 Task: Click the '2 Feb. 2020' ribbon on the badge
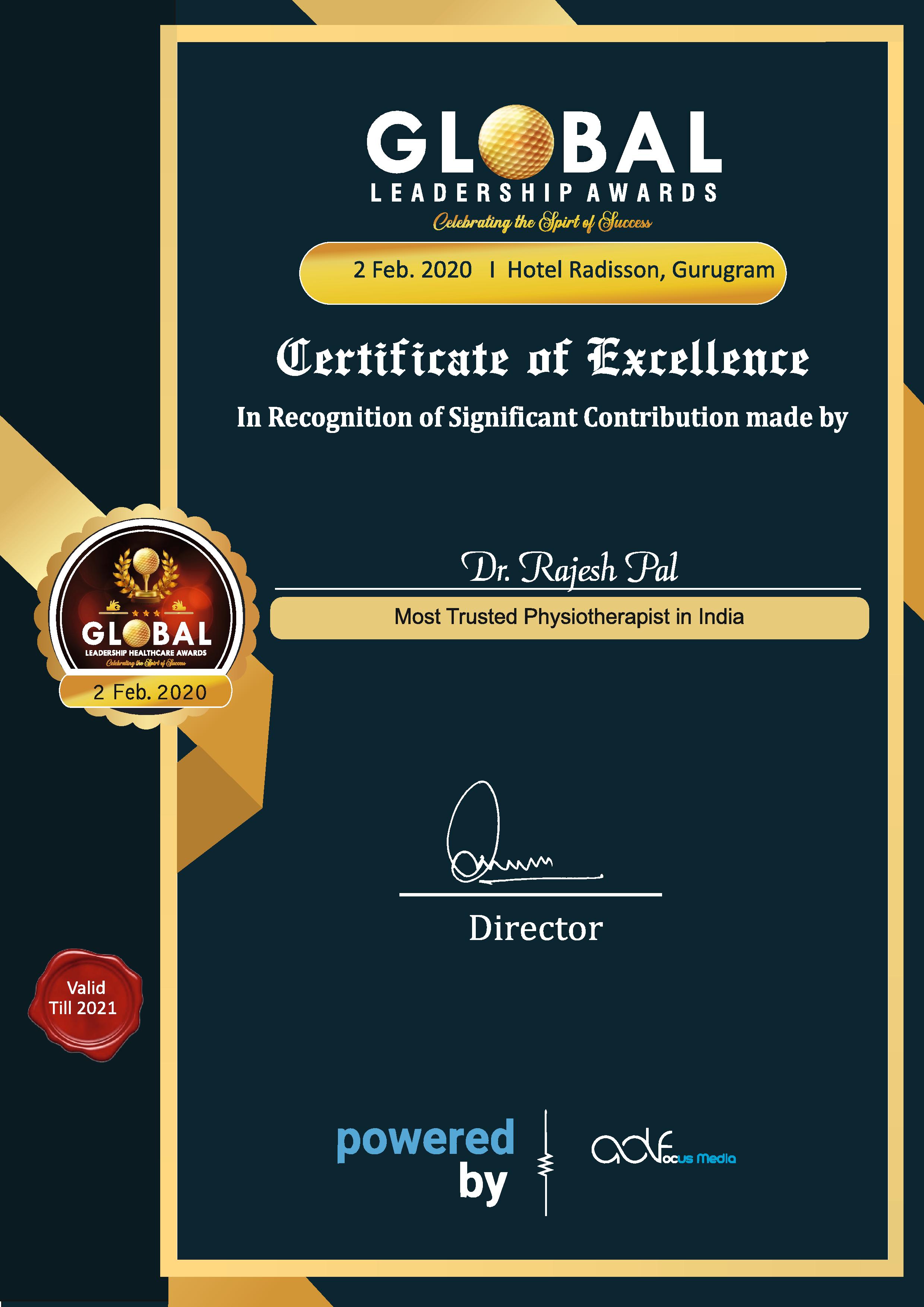(146, 692)
